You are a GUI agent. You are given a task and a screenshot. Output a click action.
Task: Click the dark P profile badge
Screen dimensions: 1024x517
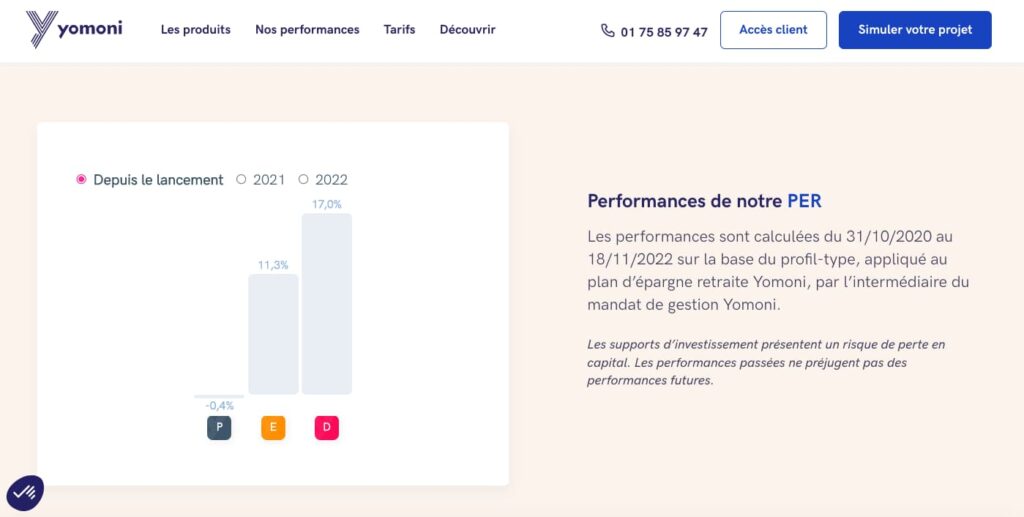coord(219,428)
